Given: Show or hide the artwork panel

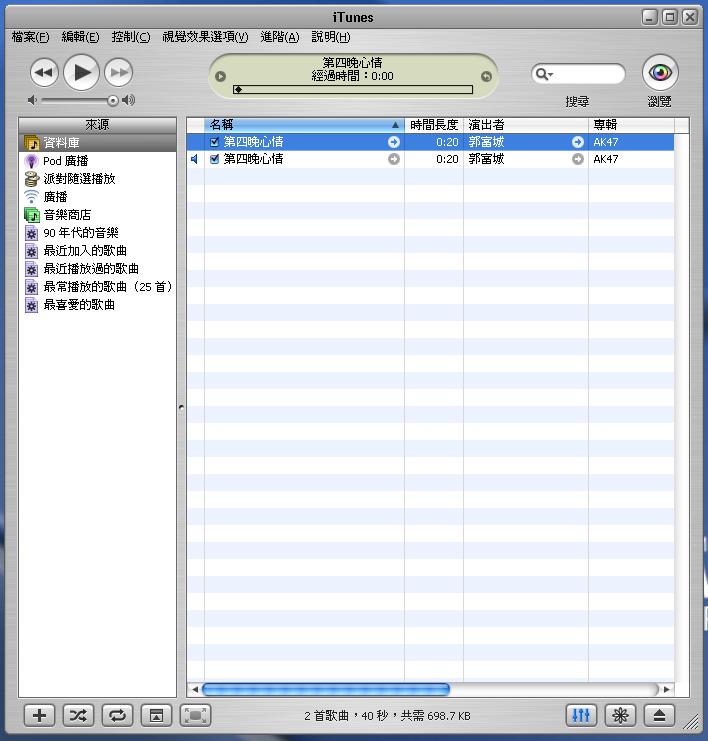Looking at the screenshot, I should pyautogui.click(x=155, y=715).
